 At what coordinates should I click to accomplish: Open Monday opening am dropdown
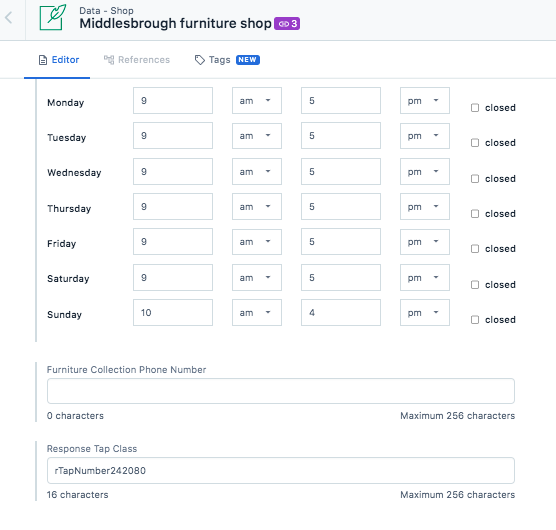[257, 101]
